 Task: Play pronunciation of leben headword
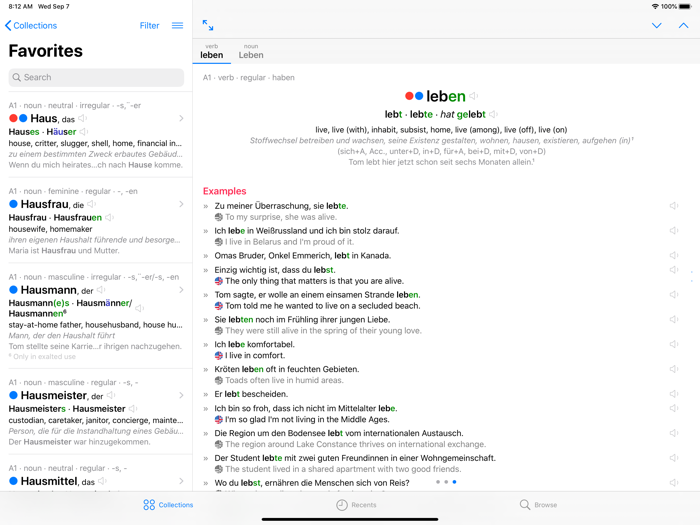point(474,96)
